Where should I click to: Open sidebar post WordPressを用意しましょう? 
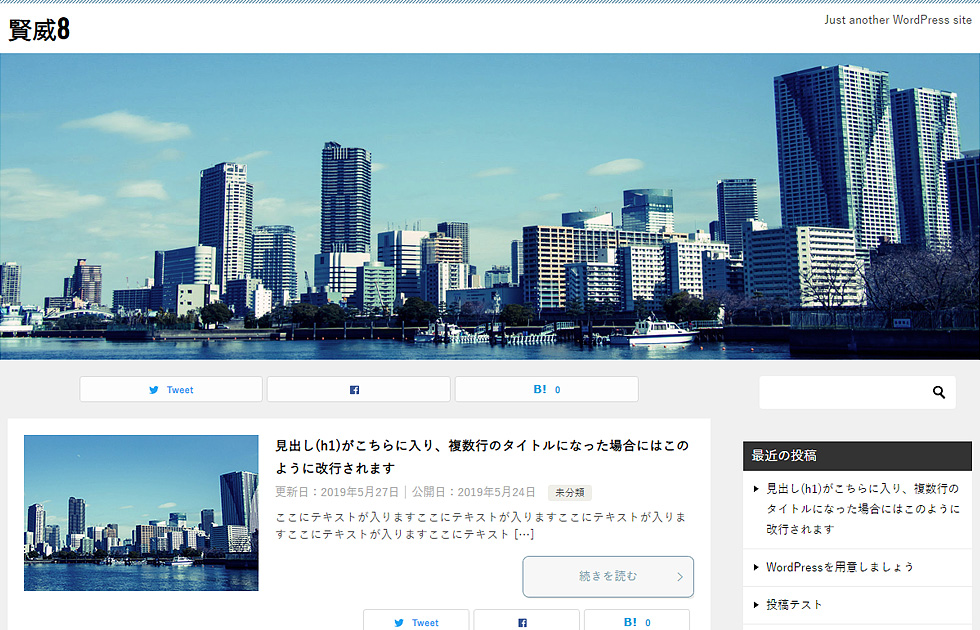[x=839, y=567]
